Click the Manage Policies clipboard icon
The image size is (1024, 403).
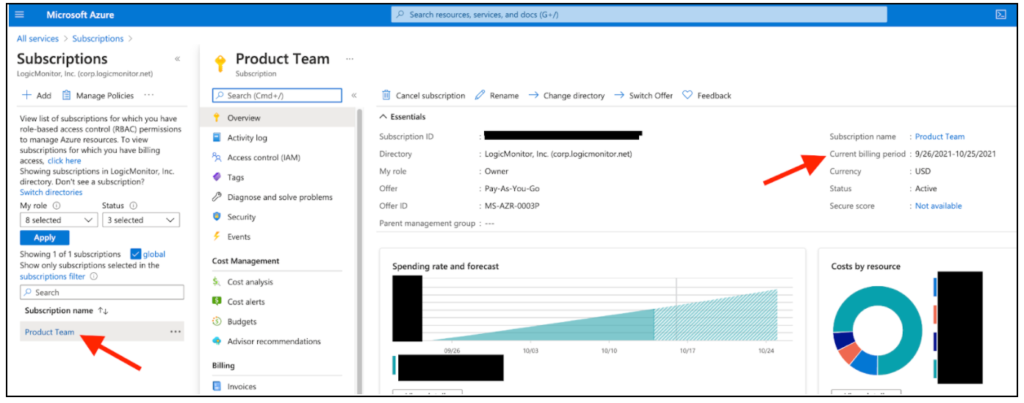click(66, 95)
